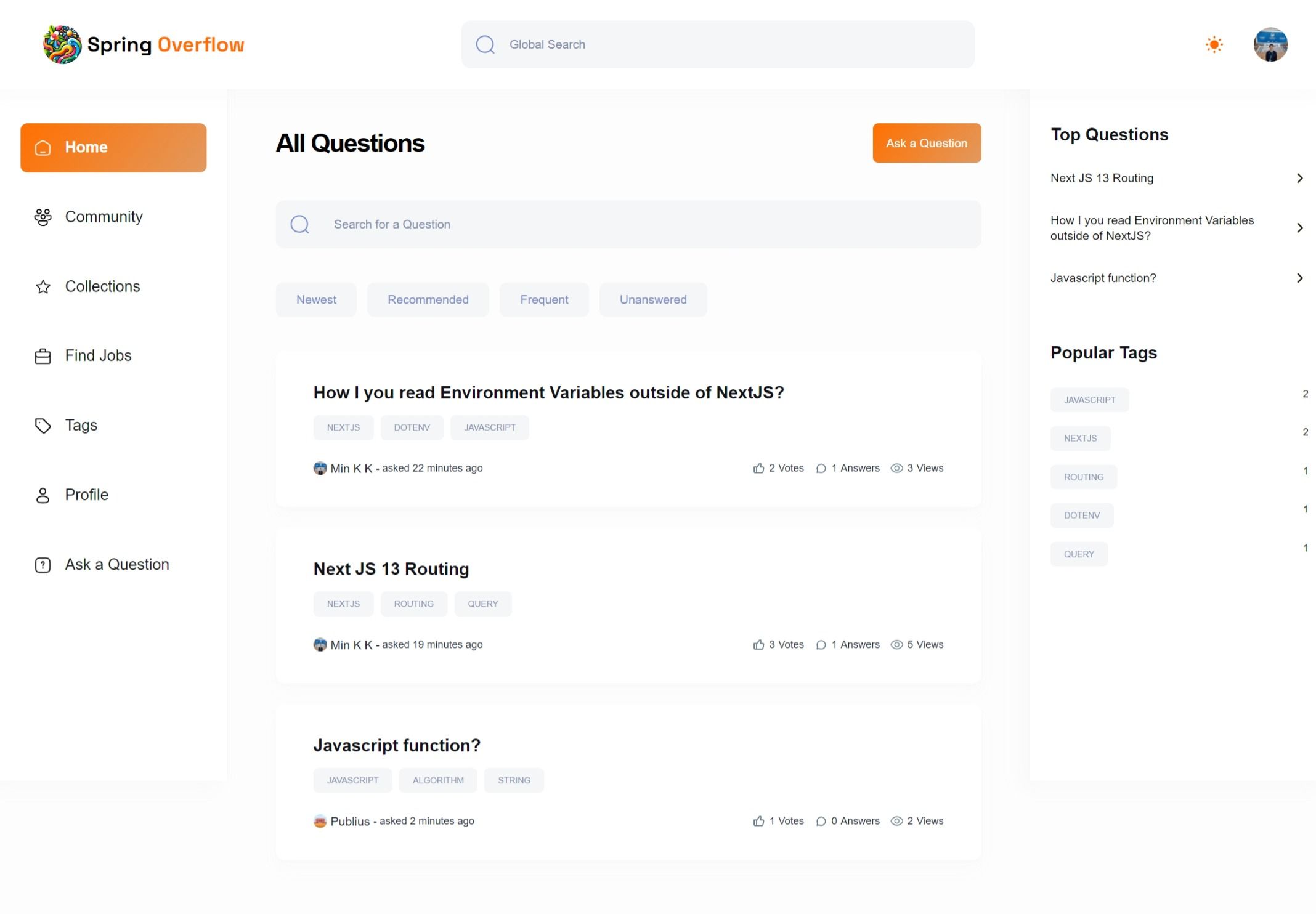Select the Recommended filter tab
Image resolution: width=1316 pixels, height=914 pixels.
tap(428, 300)
